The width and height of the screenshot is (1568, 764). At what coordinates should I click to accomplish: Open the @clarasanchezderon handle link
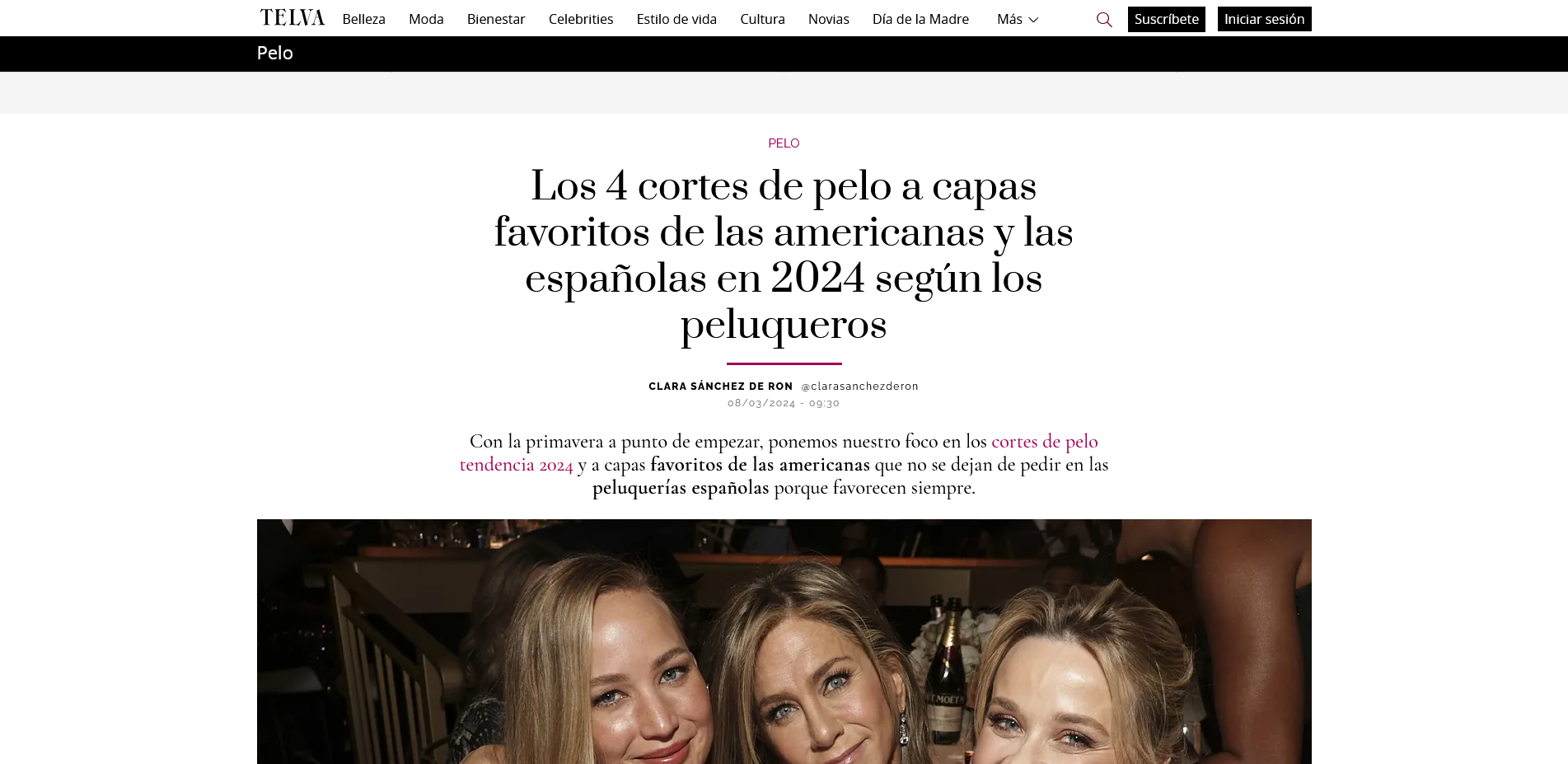(859, 387)
